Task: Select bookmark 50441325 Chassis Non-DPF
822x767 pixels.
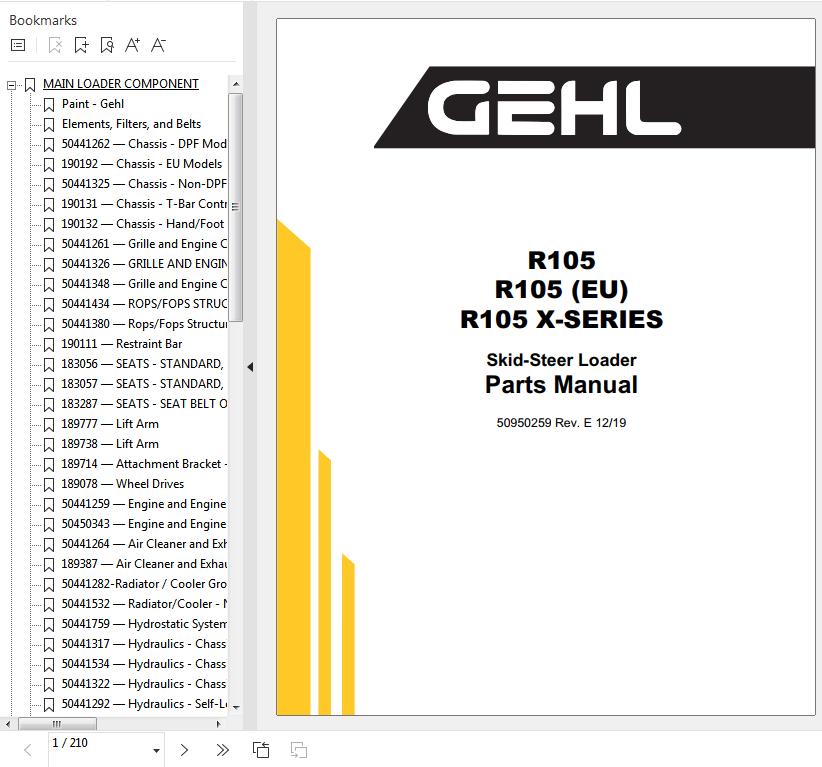Action: click(144, 183)
